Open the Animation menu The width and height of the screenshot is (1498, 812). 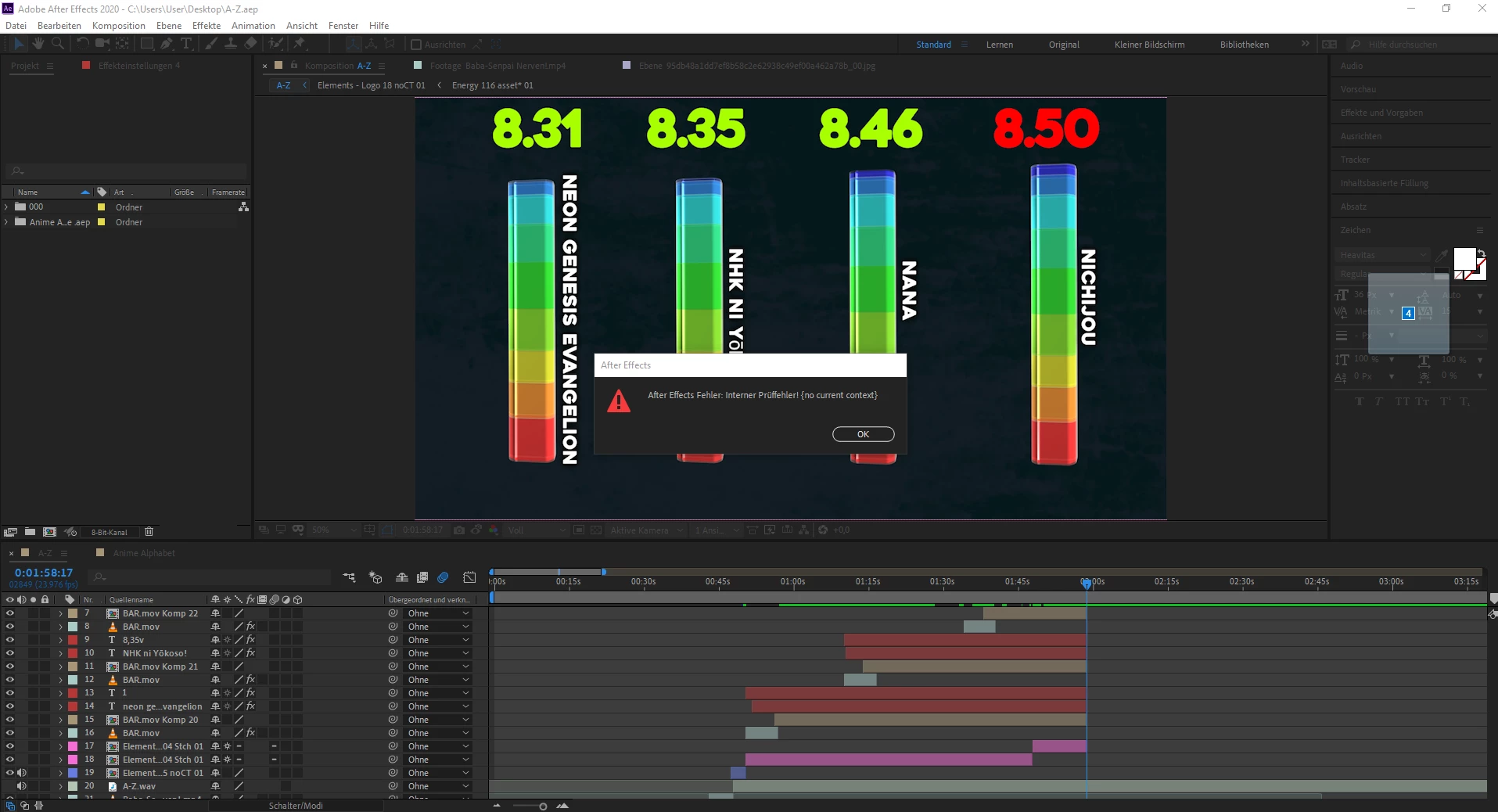point(253,26)
